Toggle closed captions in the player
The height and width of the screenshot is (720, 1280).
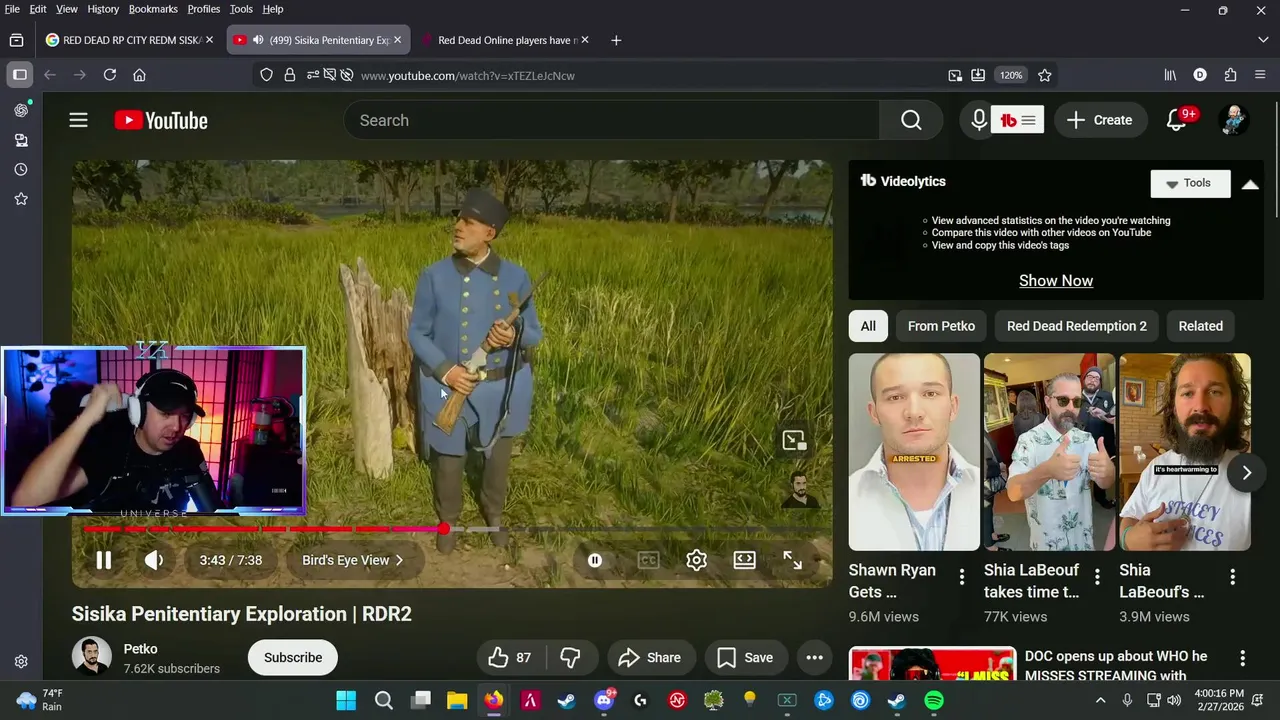(x=648, y=560)
